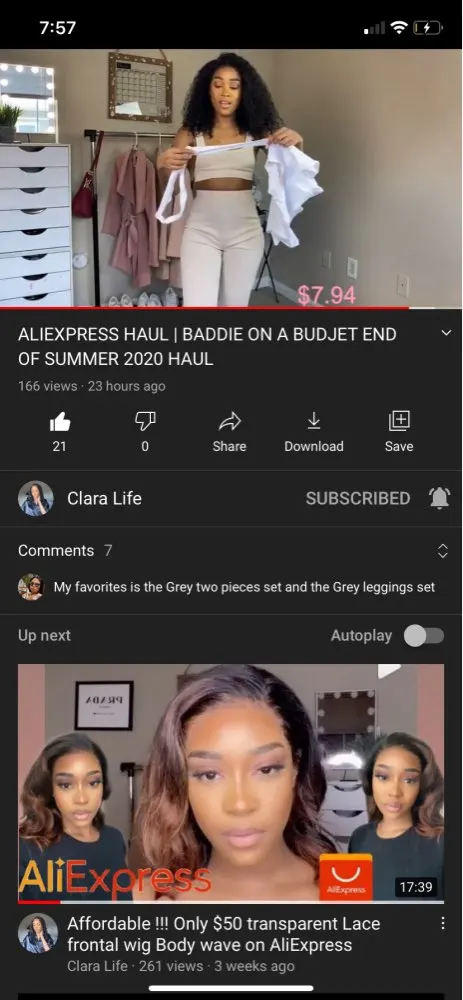Tap the Download arrow icon
Image resolution: width=463 pixels, height=1000 pixels.
tap(314, 421)
